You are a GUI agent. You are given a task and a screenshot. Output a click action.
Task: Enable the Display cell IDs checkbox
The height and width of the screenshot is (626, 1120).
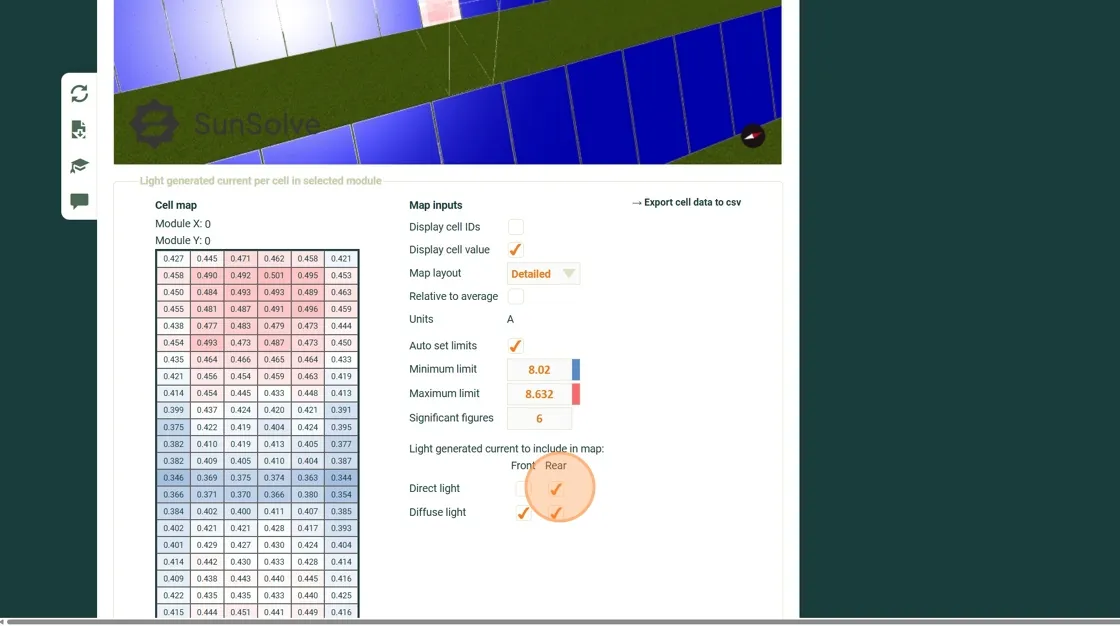516,227
